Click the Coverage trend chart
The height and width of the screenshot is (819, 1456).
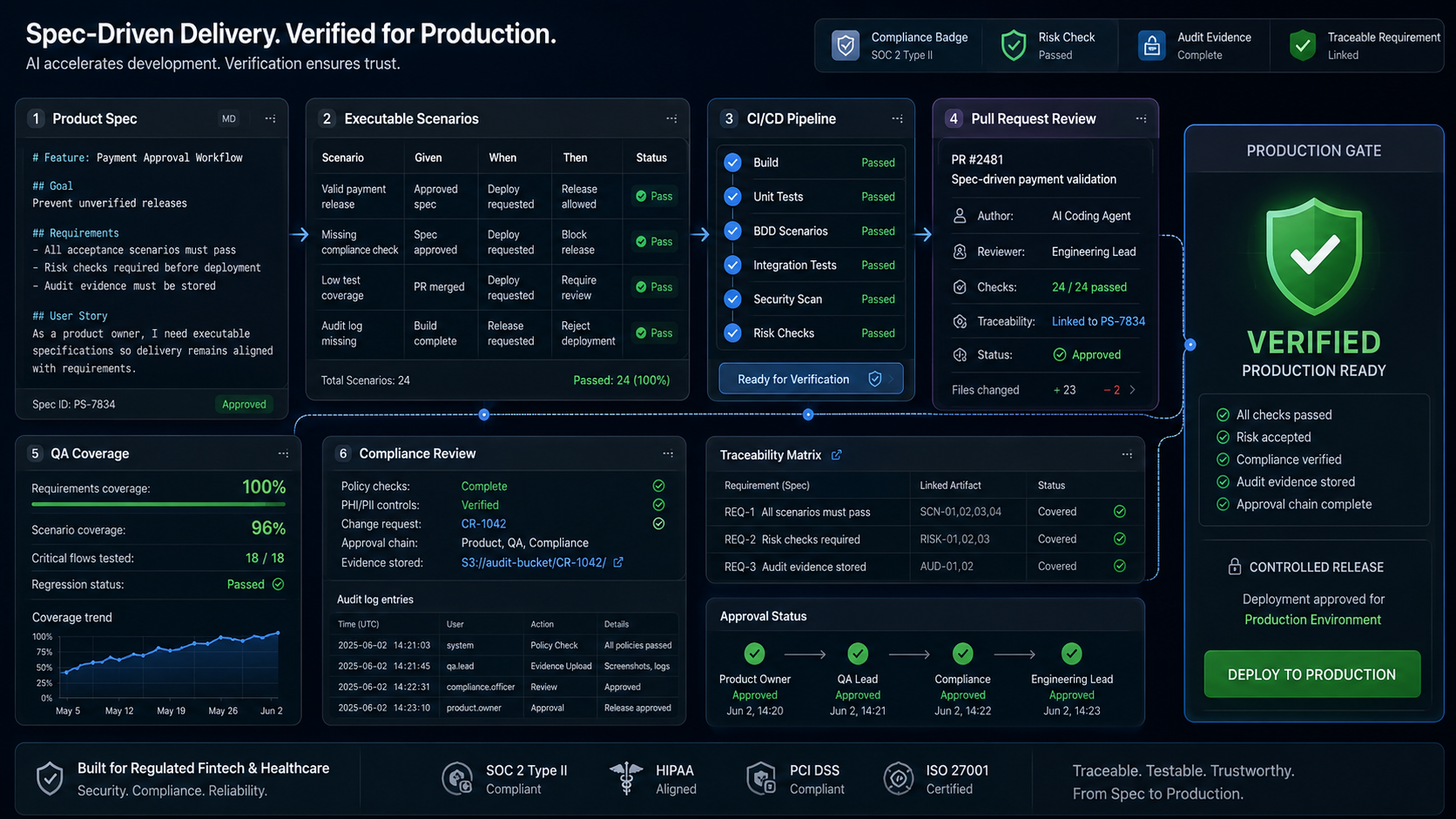point(158,666)
